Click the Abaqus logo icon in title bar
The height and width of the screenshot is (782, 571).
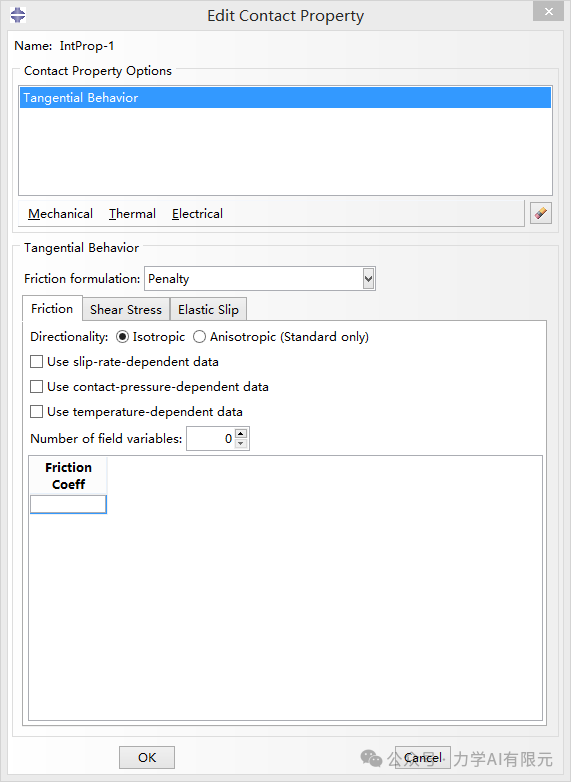18,15
